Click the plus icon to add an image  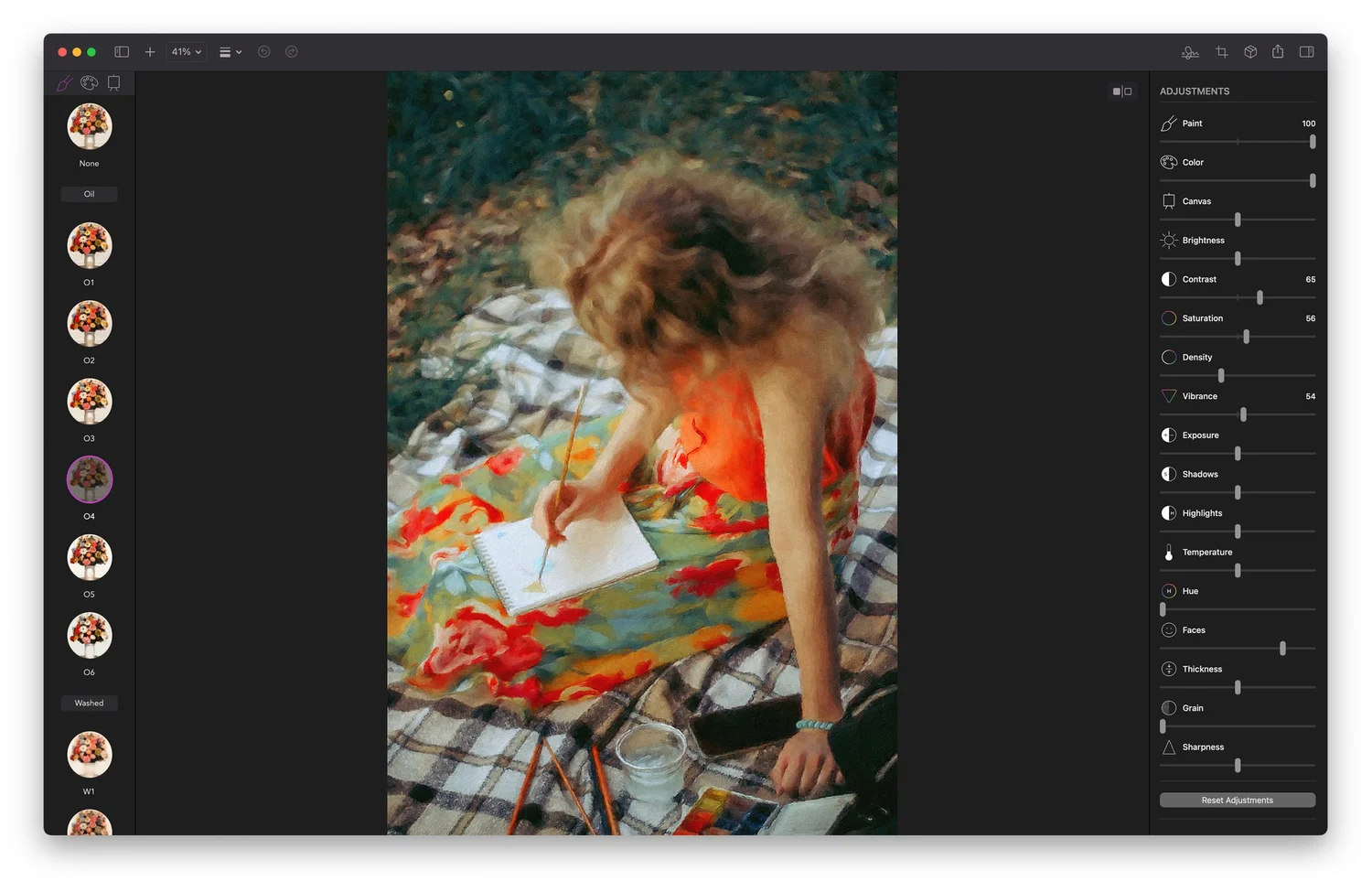tap(150, 52)
